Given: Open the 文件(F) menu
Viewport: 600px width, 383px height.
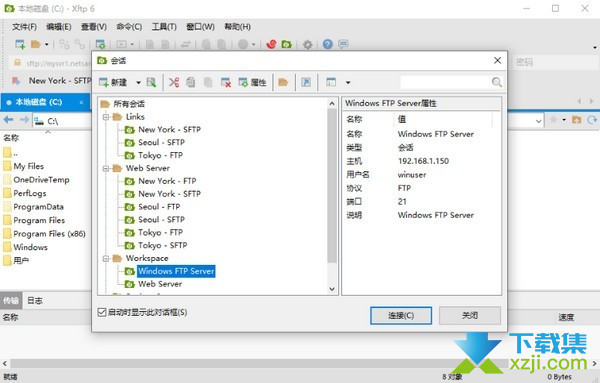Looking at the screenshot, I should [x=24, y=27].
